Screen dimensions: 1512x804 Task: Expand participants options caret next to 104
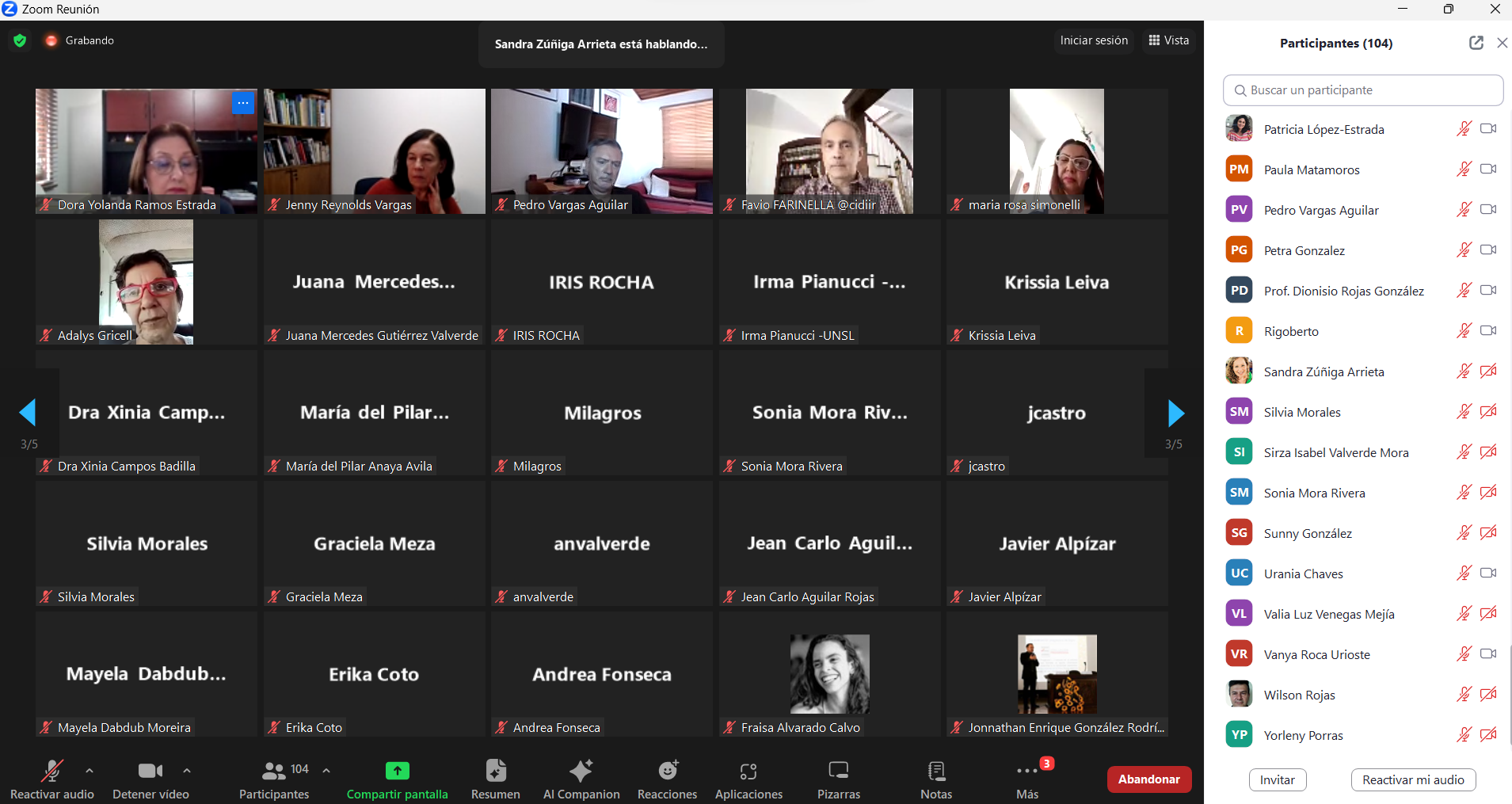coord(326,770)
